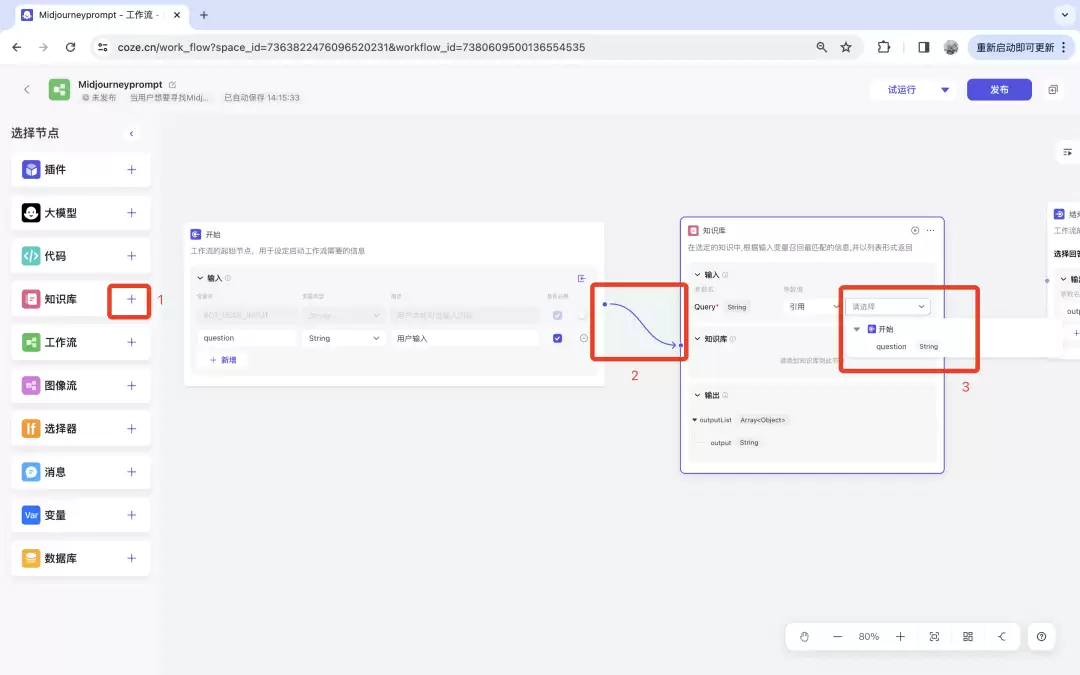1080x675 pixels.
Task: Toggle the required checkbox for question row
Action: [557, 338]
